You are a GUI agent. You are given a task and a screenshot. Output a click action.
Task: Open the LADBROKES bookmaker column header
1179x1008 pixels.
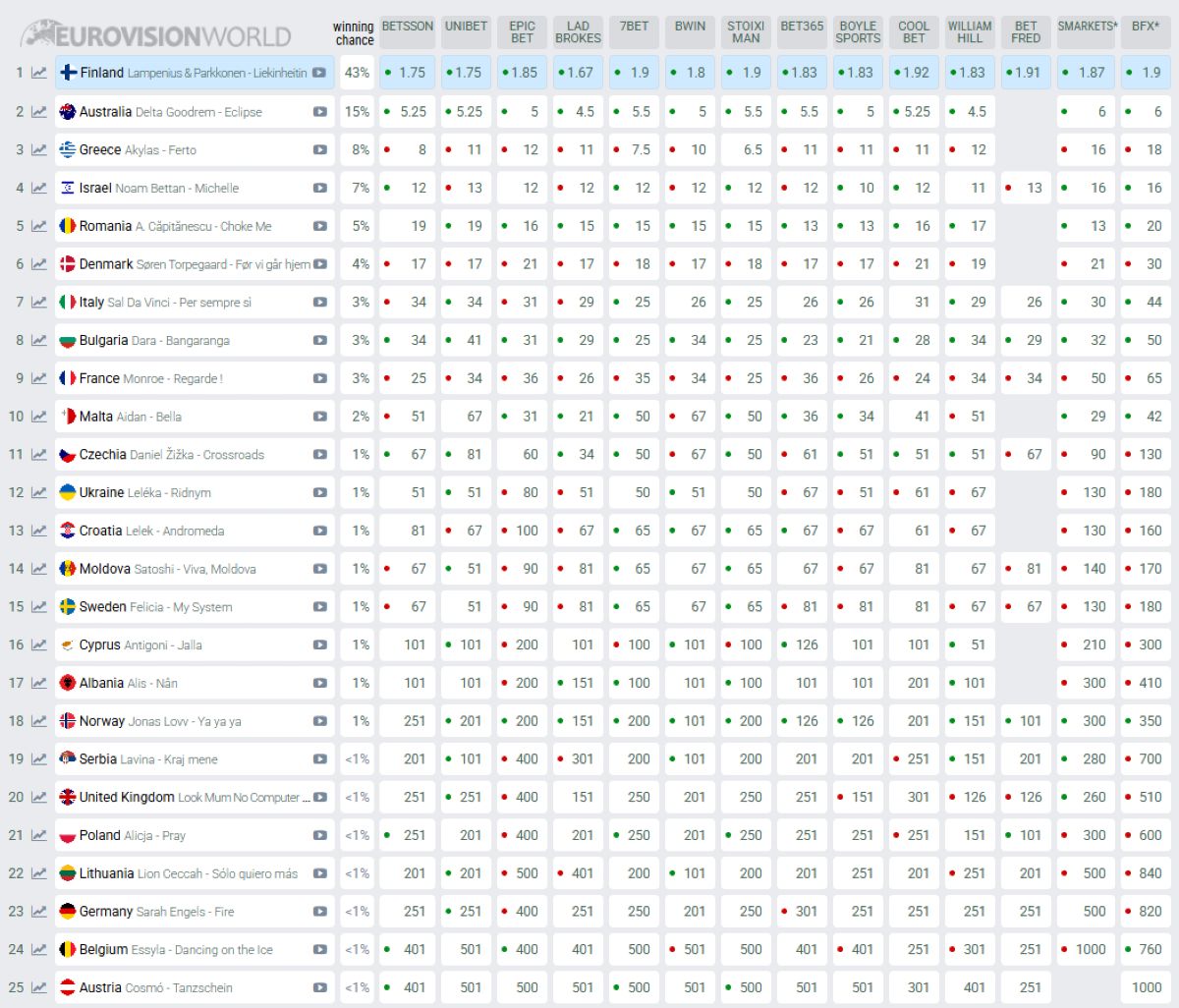[578, 32]
